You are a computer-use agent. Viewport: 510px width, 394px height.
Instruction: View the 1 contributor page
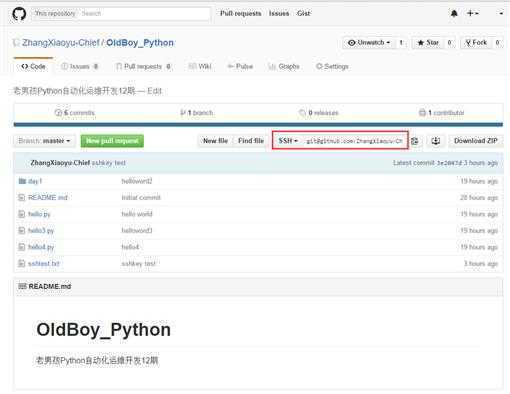pos(441,113)
